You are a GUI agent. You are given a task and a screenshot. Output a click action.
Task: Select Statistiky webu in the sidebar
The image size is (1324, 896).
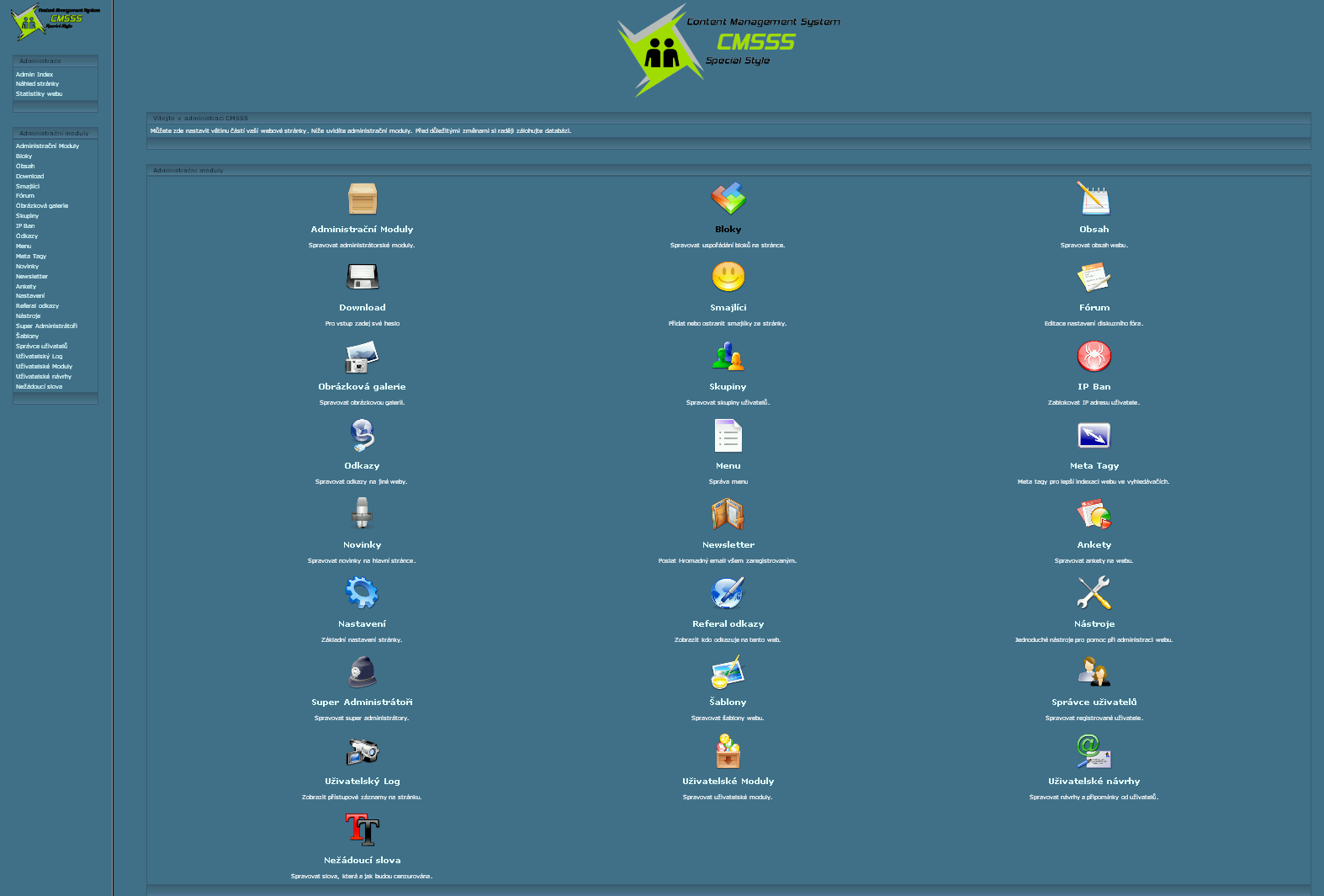click(x=40, y=94)
